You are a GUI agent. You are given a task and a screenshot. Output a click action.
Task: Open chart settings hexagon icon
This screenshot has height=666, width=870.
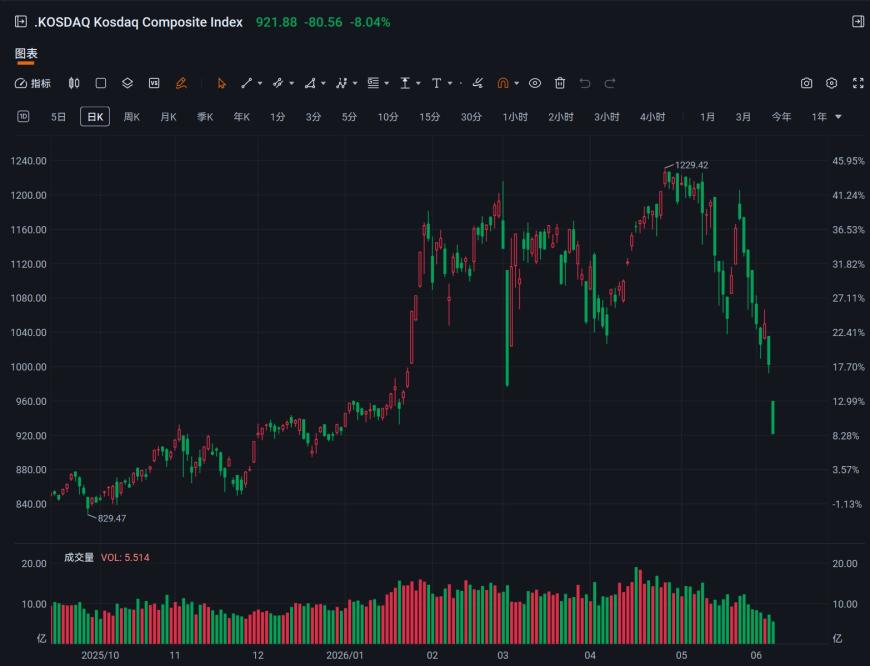pos(831,83)
